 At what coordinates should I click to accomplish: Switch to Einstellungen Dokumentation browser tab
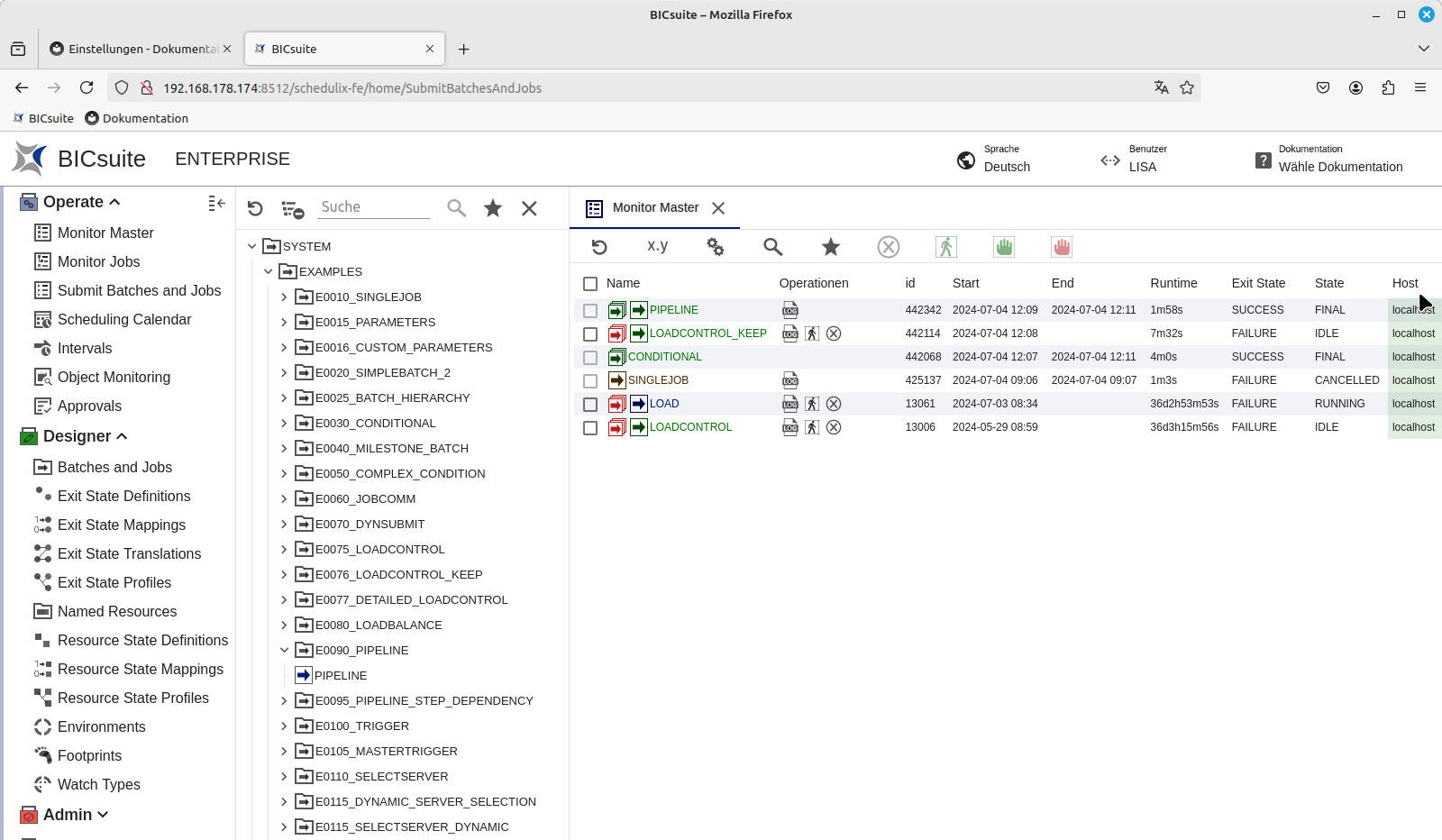tap(141, 49)
